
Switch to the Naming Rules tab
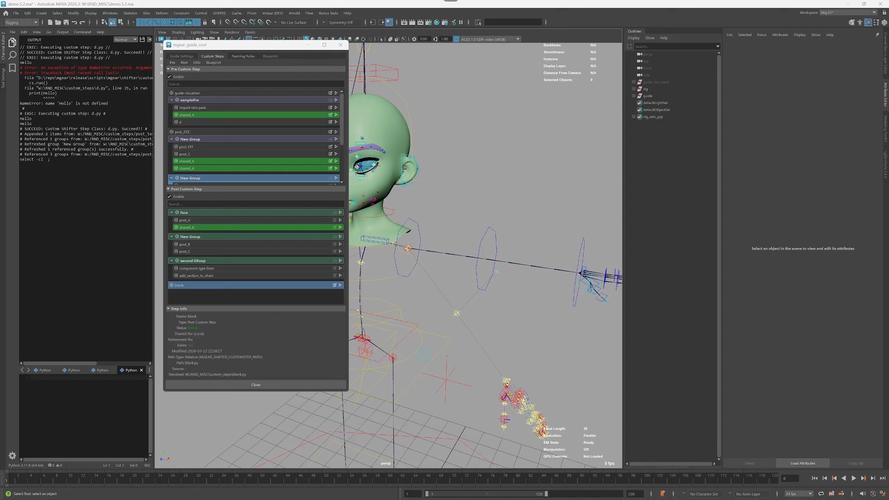242,56
